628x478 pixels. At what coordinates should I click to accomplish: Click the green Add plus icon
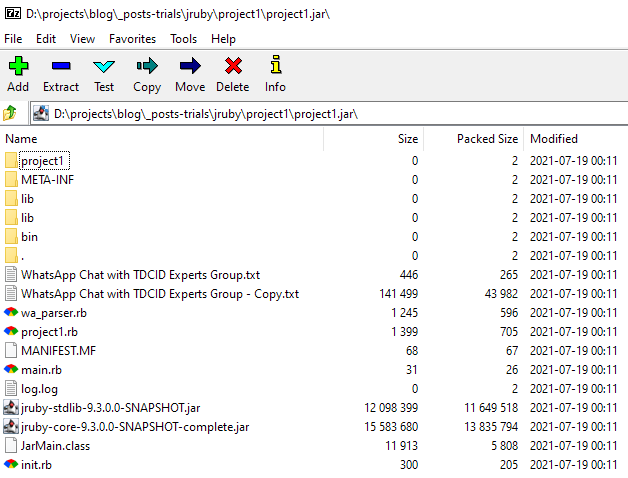(x=18, y=67)
